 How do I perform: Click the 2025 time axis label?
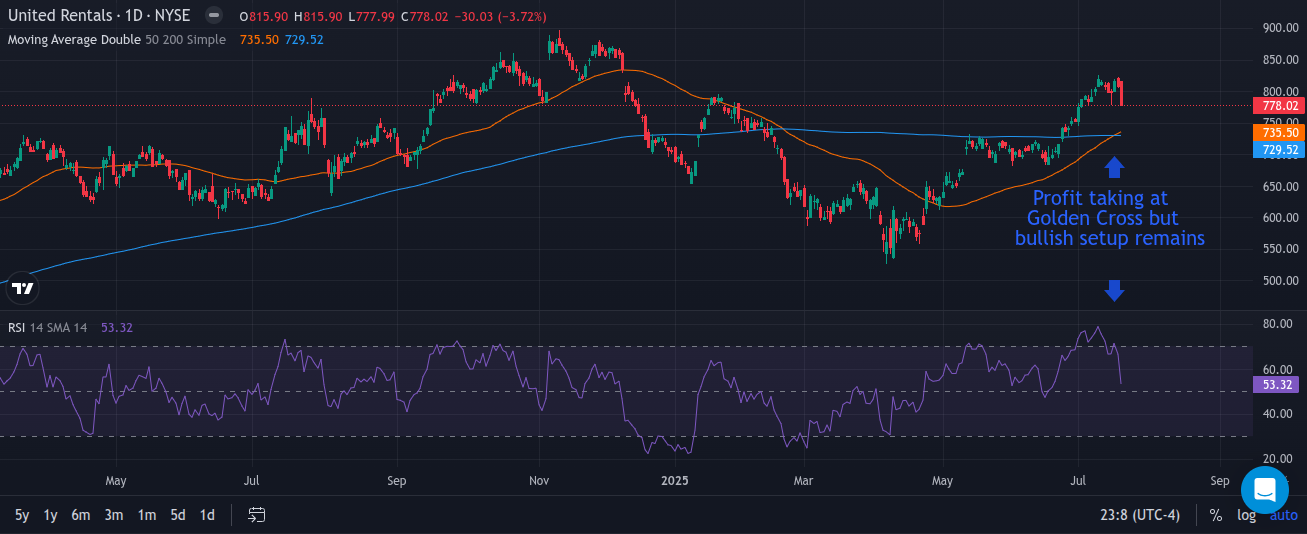click(x=676, y=481)
